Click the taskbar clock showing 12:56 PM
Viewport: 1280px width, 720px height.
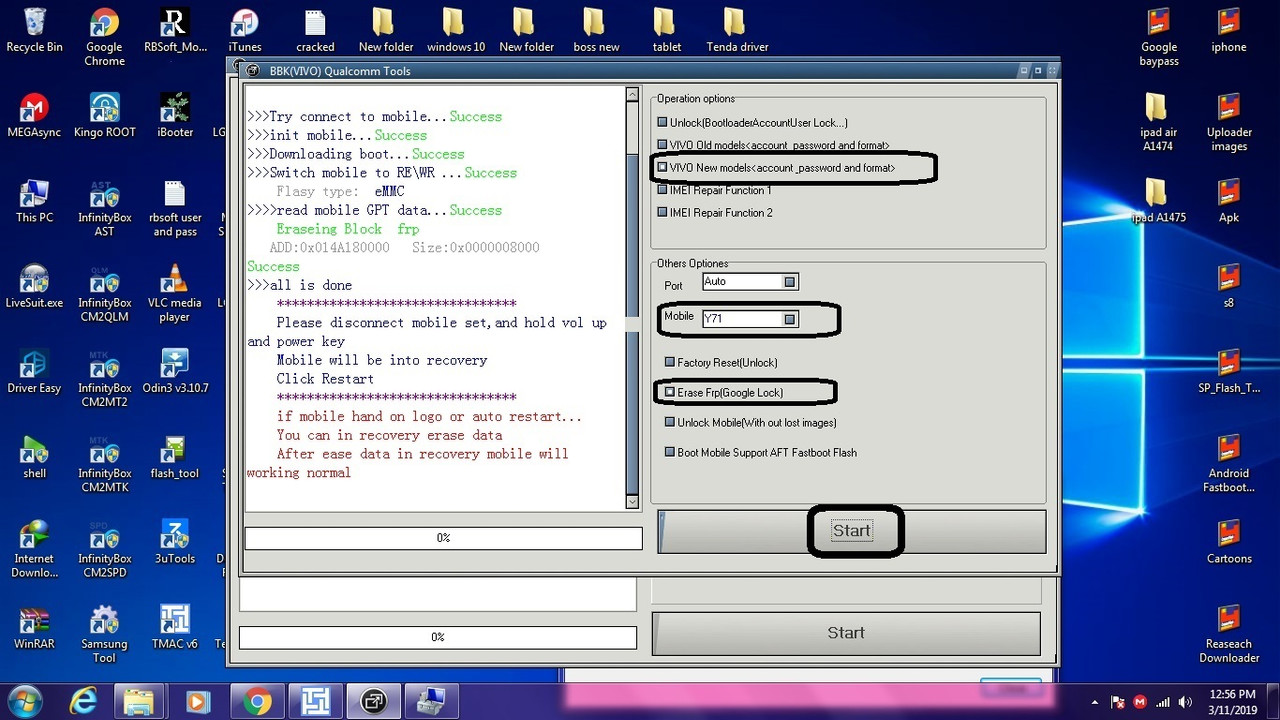coord(1232,701)
